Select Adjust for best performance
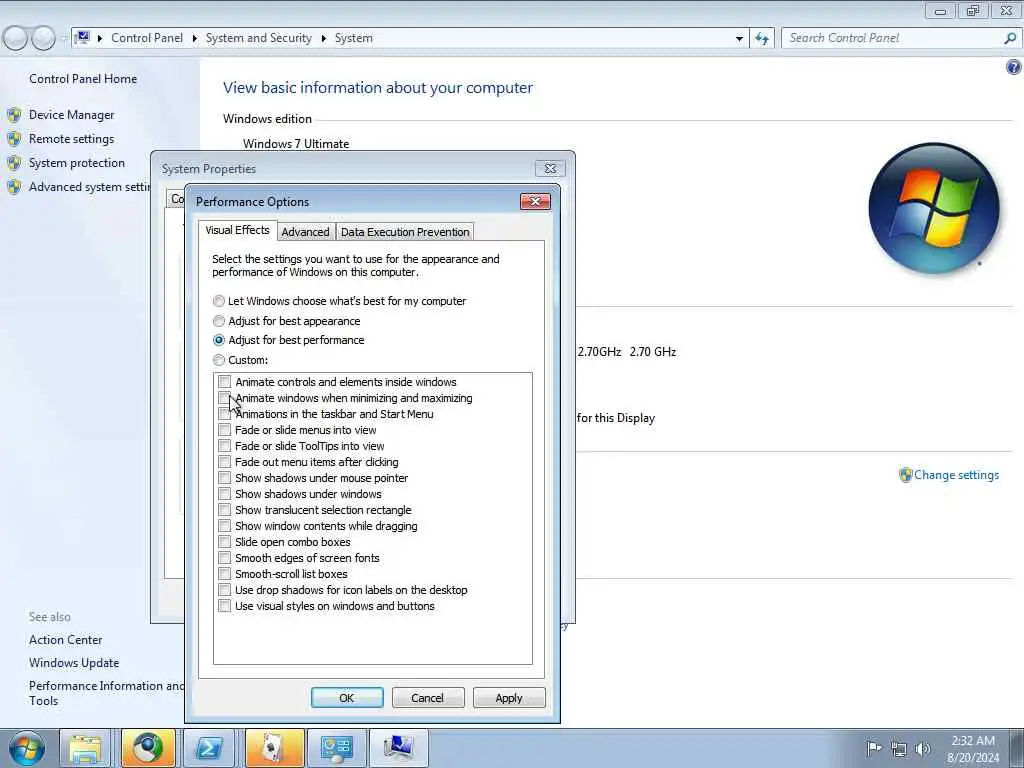This screenshot has width=1024, height=768. (219, 340)
